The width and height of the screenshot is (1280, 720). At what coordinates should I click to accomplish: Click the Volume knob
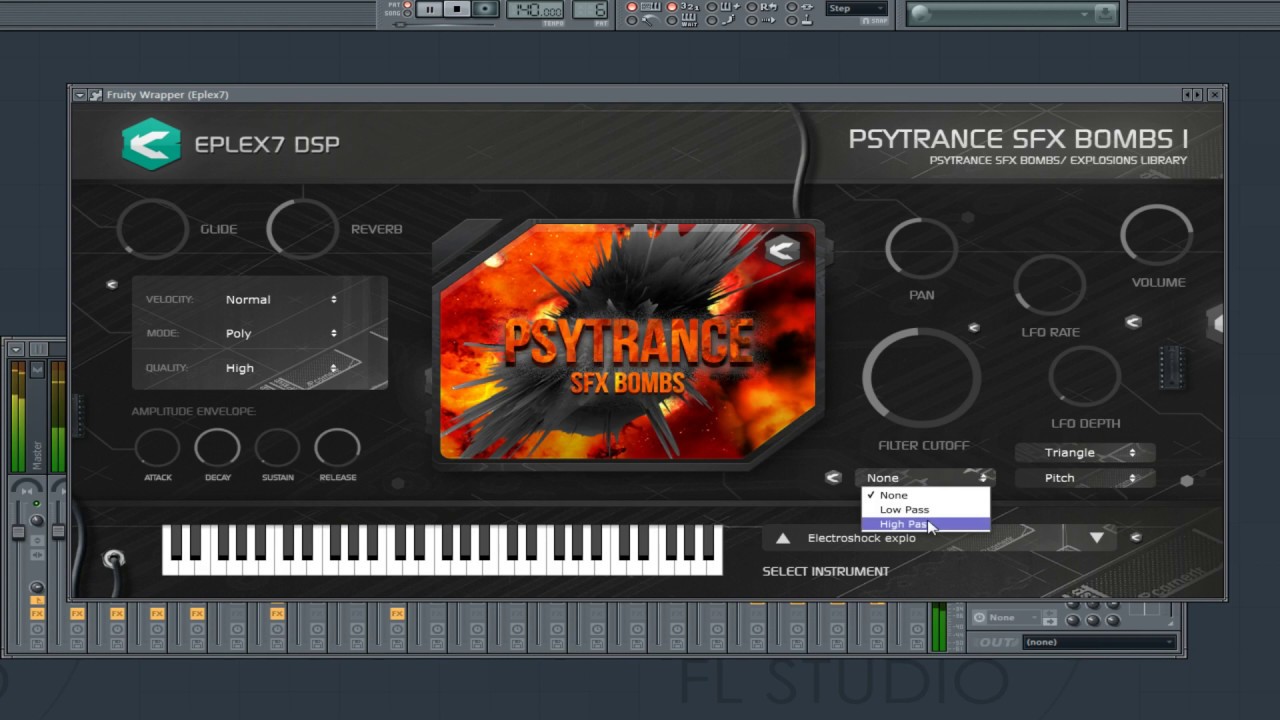pyautogui.click(x=1157, y=236)
